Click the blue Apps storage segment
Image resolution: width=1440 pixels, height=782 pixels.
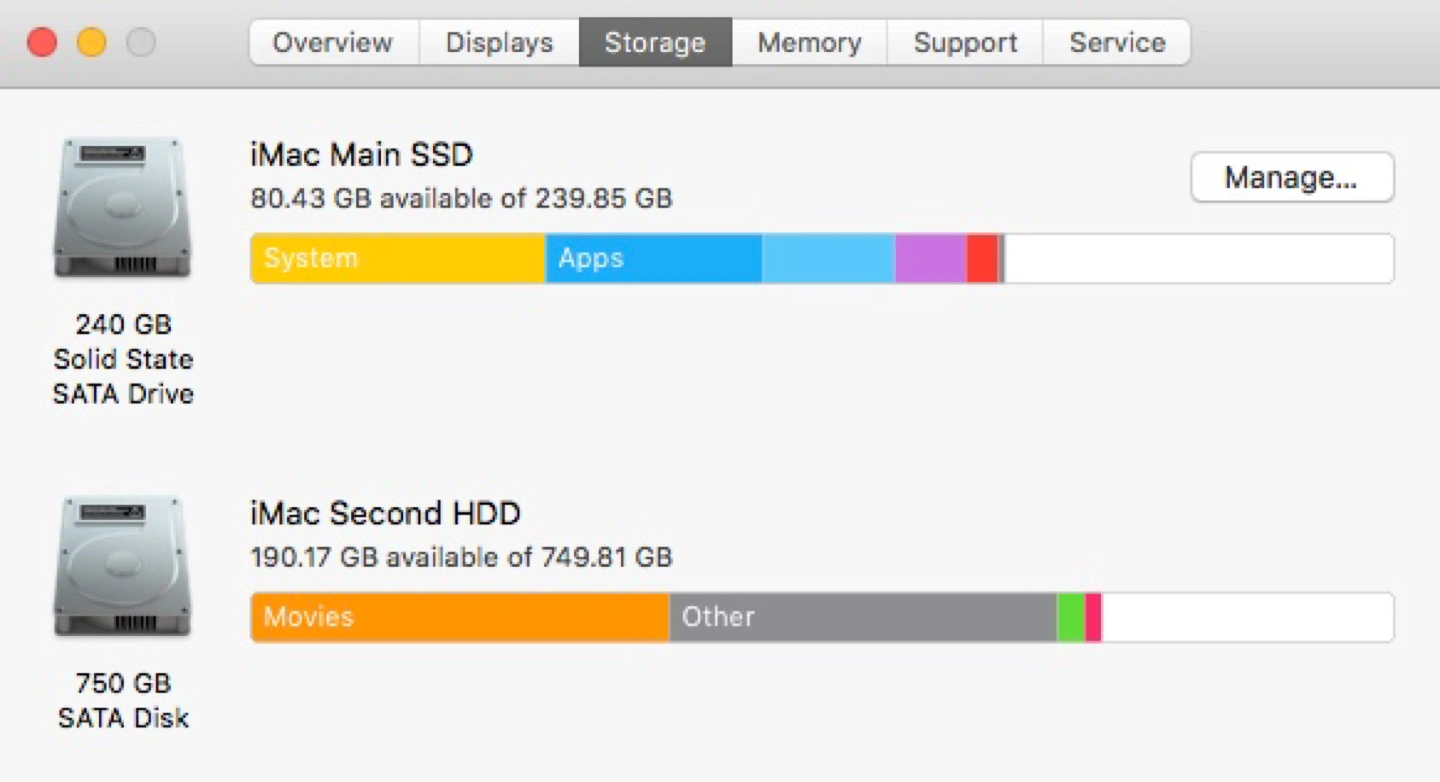click(654, 259)
